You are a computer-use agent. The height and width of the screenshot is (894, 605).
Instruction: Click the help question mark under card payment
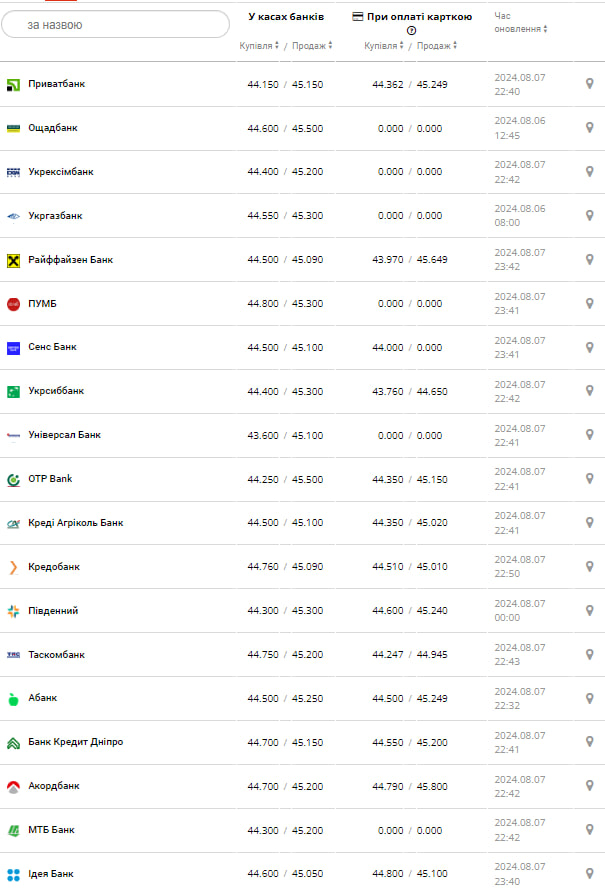[411, 31]
